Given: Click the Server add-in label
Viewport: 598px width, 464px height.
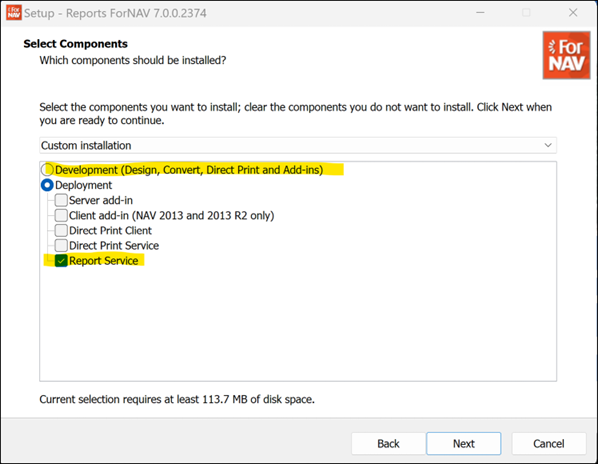Looking at the screenshot, I should point(101,200).
